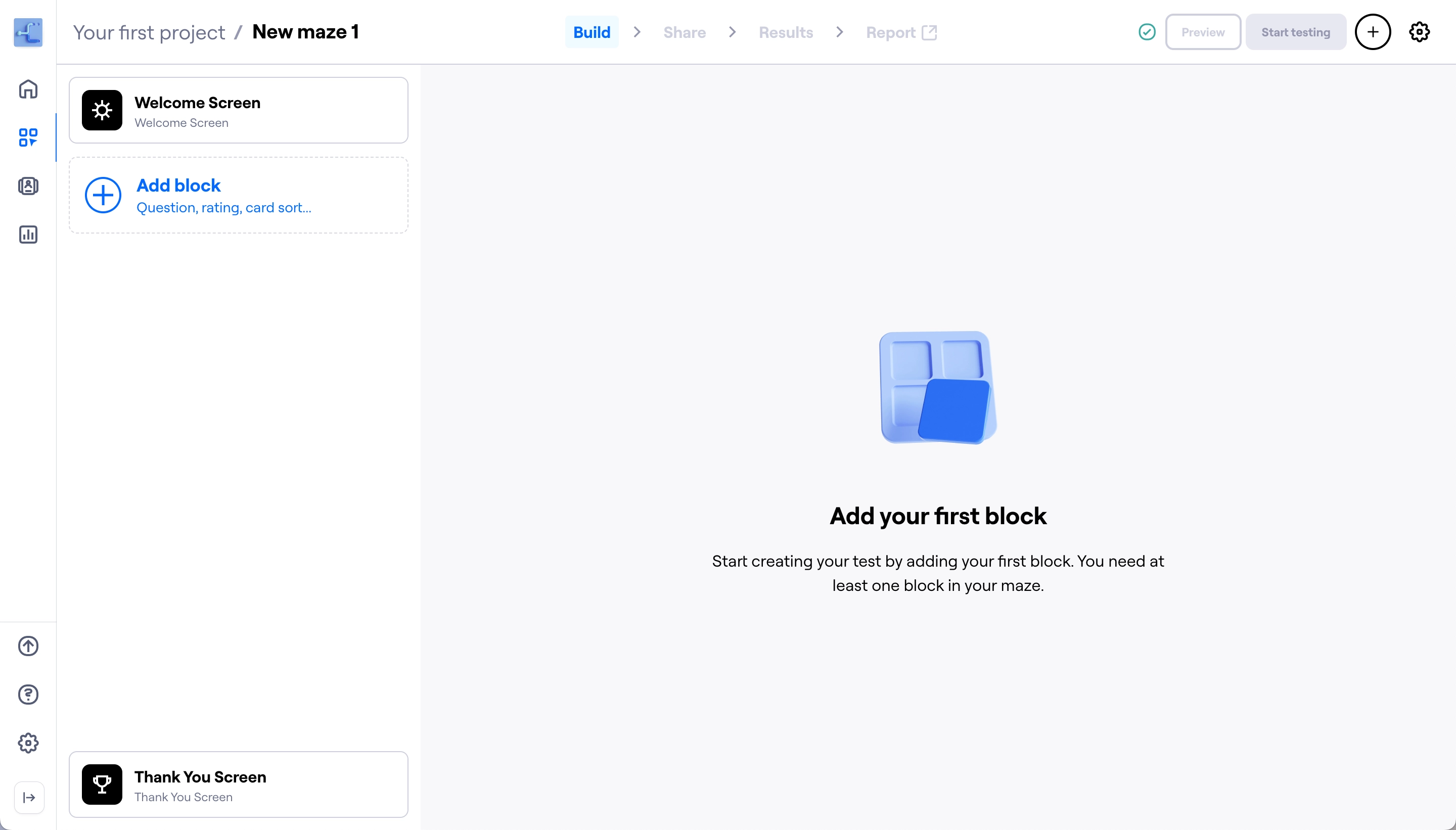Open workspace settings gear in the sidebar

point(28,742)
